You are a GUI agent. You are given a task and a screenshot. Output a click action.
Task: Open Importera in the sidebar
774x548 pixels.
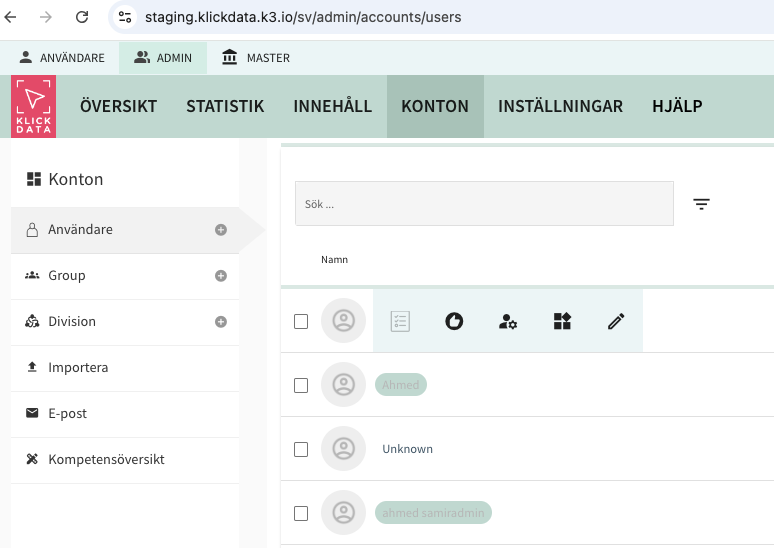pos(78,368)
